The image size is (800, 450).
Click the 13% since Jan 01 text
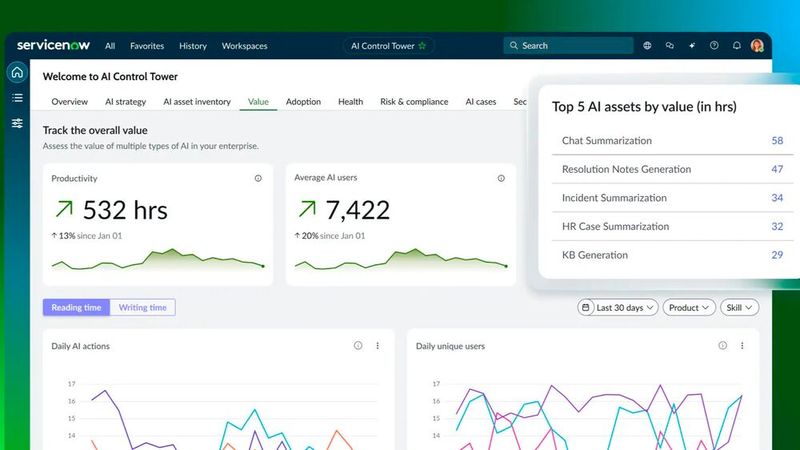pos(87,236)
